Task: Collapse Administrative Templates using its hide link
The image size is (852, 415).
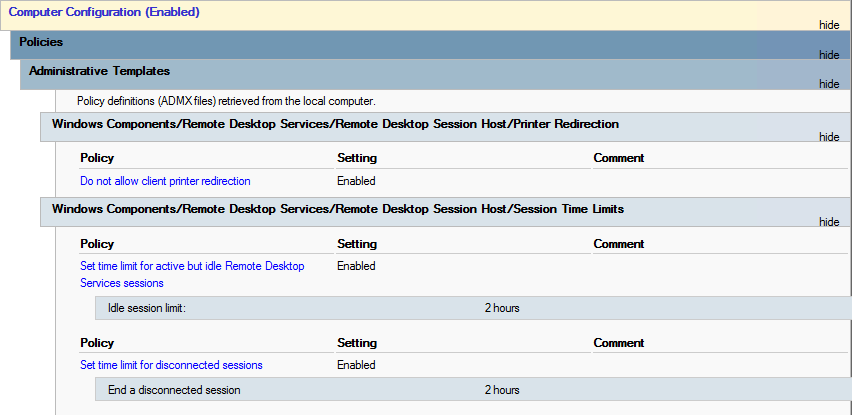Action: coord(828,84)
